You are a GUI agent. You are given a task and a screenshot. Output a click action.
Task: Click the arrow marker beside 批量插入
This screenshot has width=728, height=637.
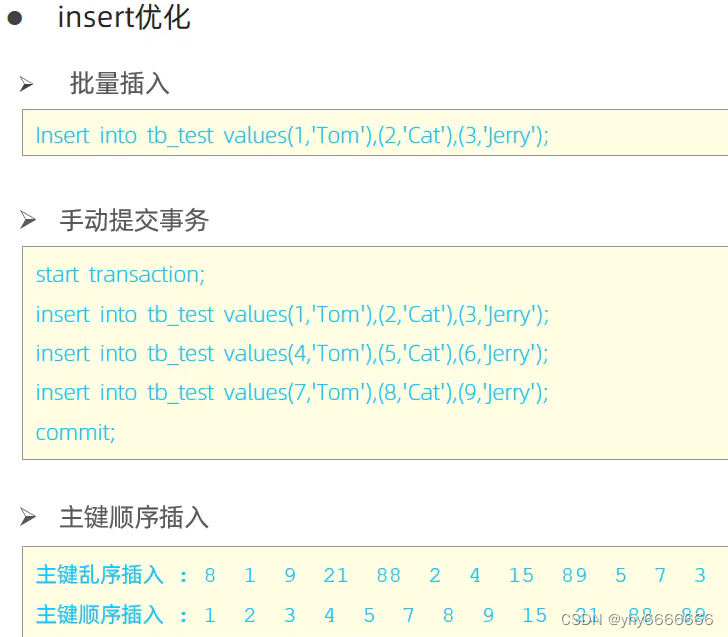[x=26, y=84]
